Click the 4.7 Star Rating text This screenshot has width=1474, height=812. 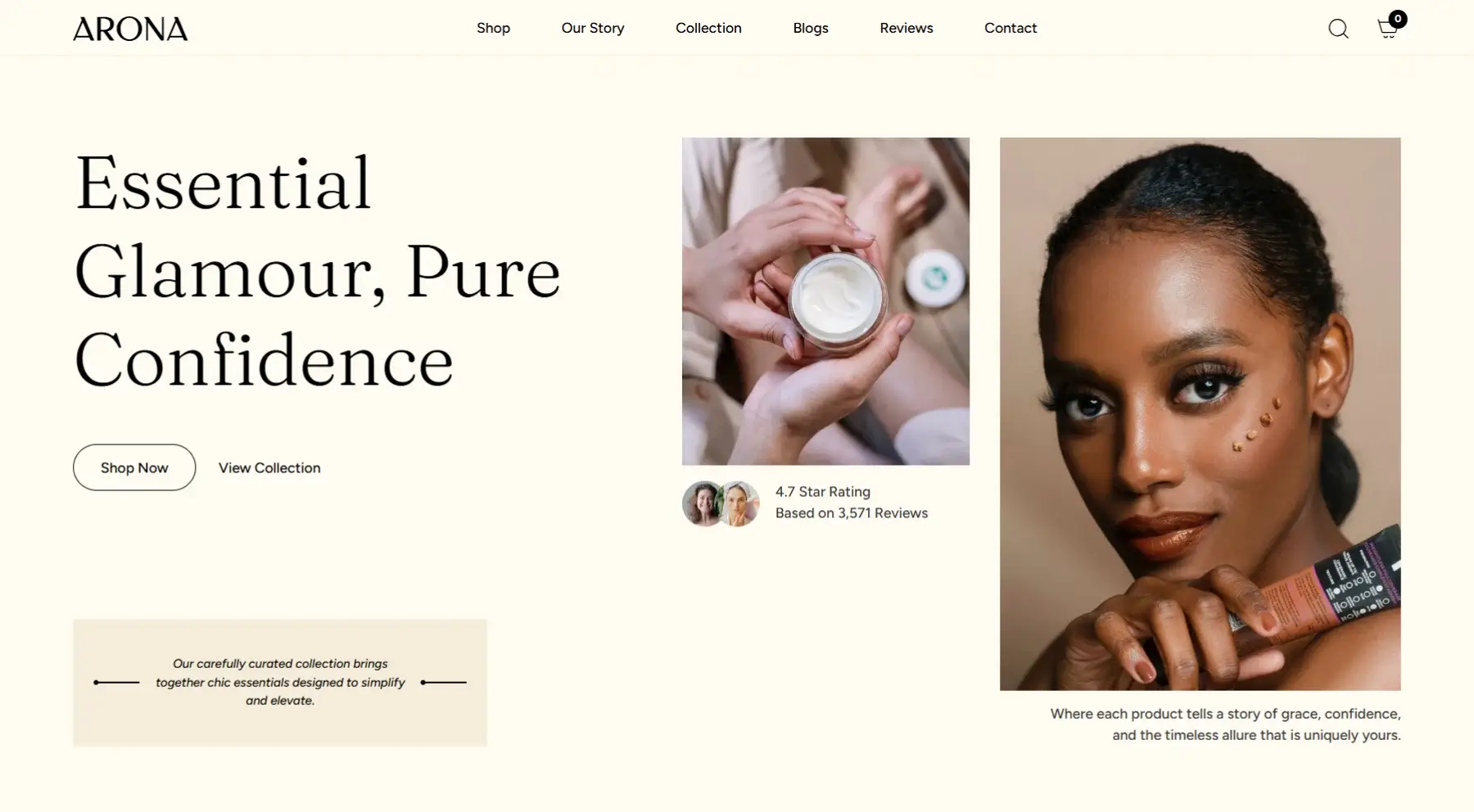click(x=823, y=492)
